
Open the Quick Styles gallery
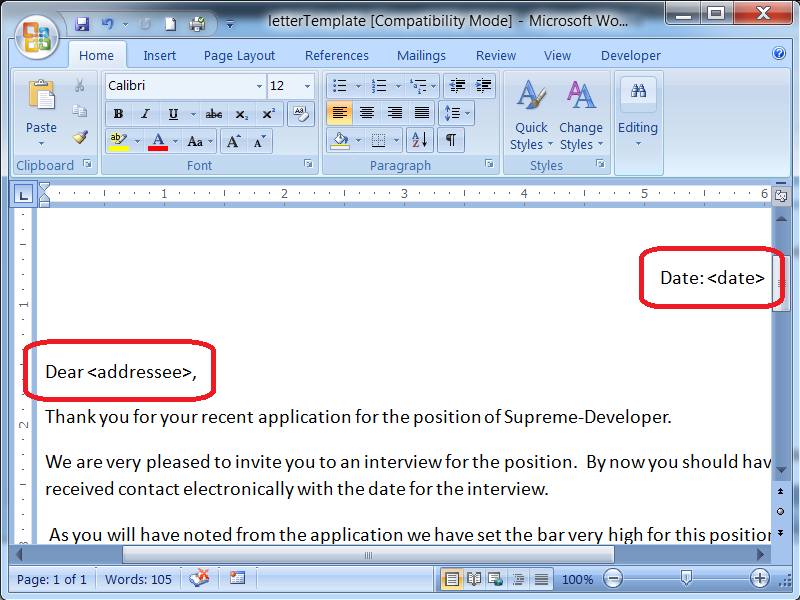(x=531, y=115)
